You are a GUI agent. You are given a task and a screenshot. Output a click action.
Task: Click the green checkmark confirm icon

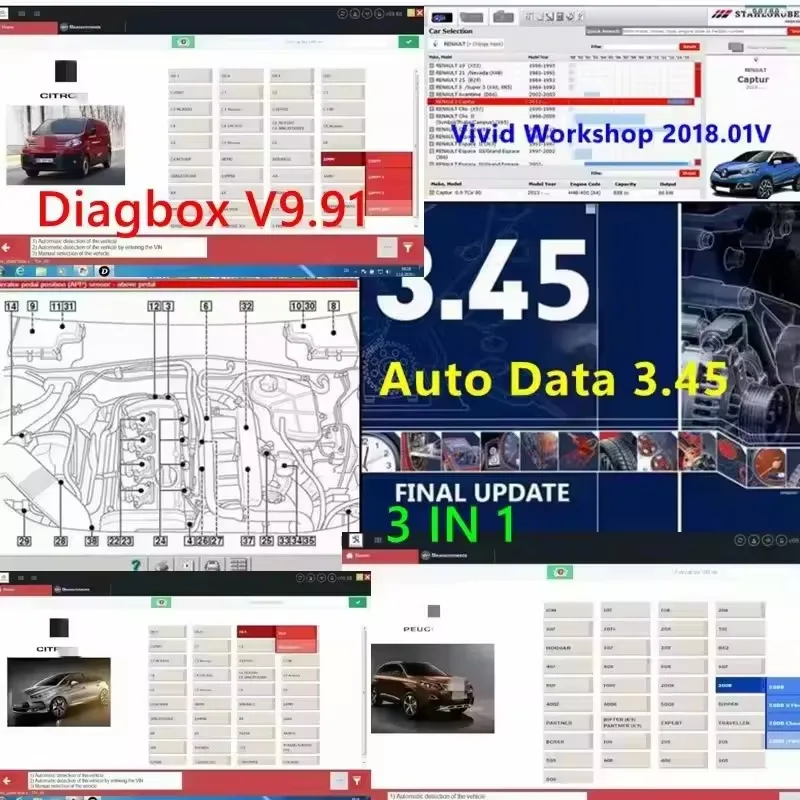coord(408,40)
